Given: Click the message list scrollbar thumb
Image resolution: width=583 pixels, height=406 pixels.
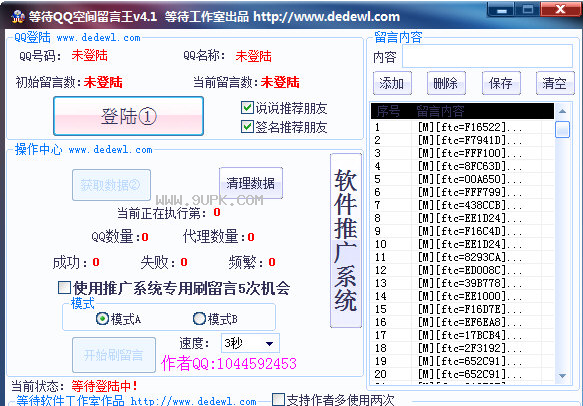Looking at the screenshot, I should [563, 129].
